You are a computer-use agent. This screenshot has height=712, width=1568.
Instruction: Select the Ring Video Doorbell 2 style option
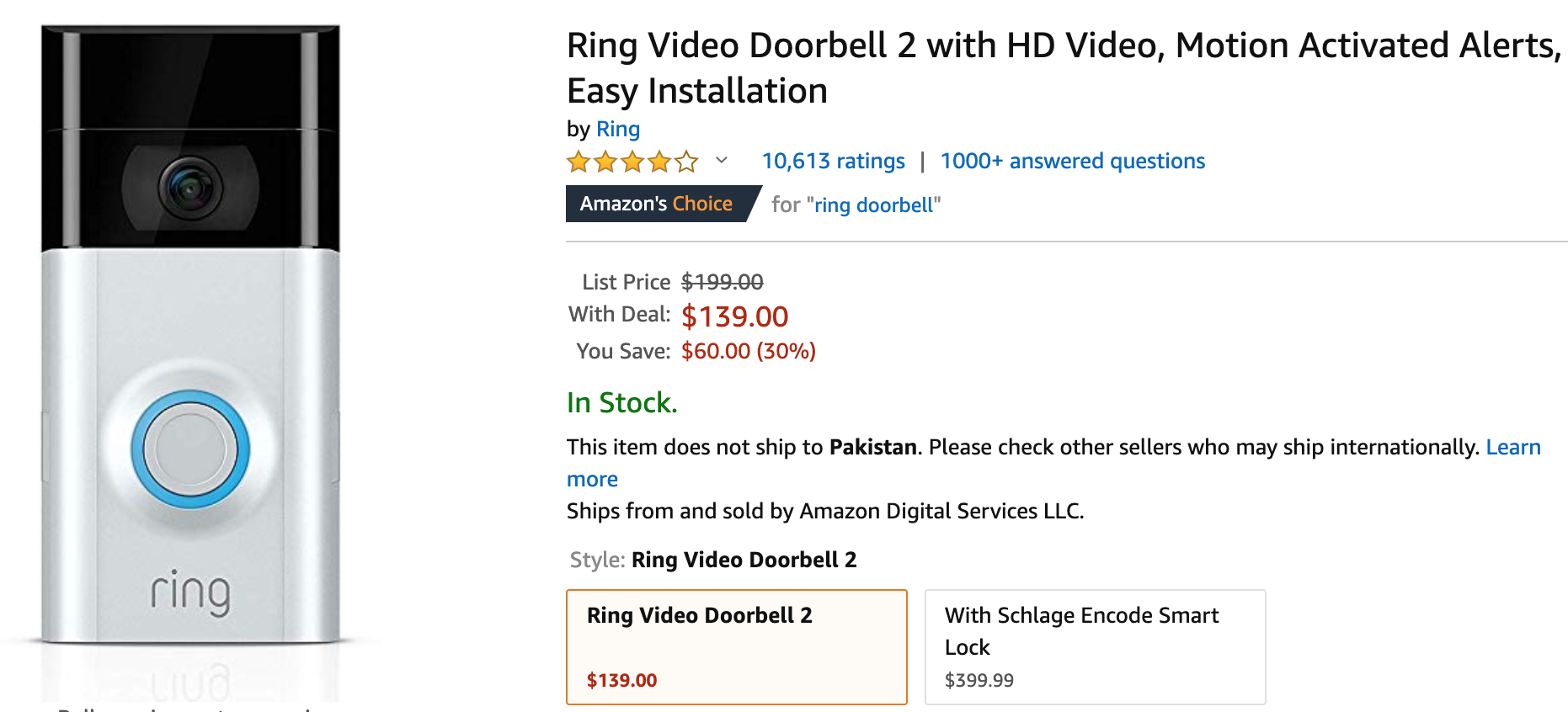(x=736, y=646)
